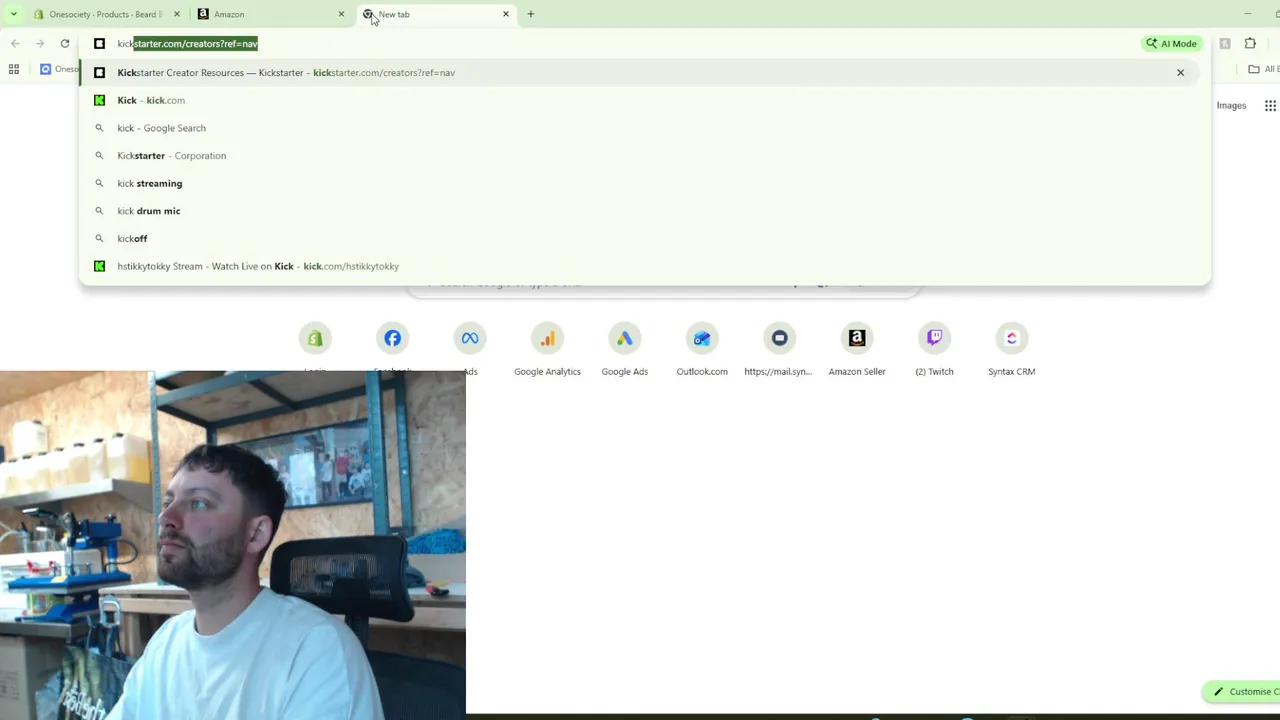Screen dimensions: 1280x720
Task: Open the Extensions puzzle icon
Action: click(1250, 43)
